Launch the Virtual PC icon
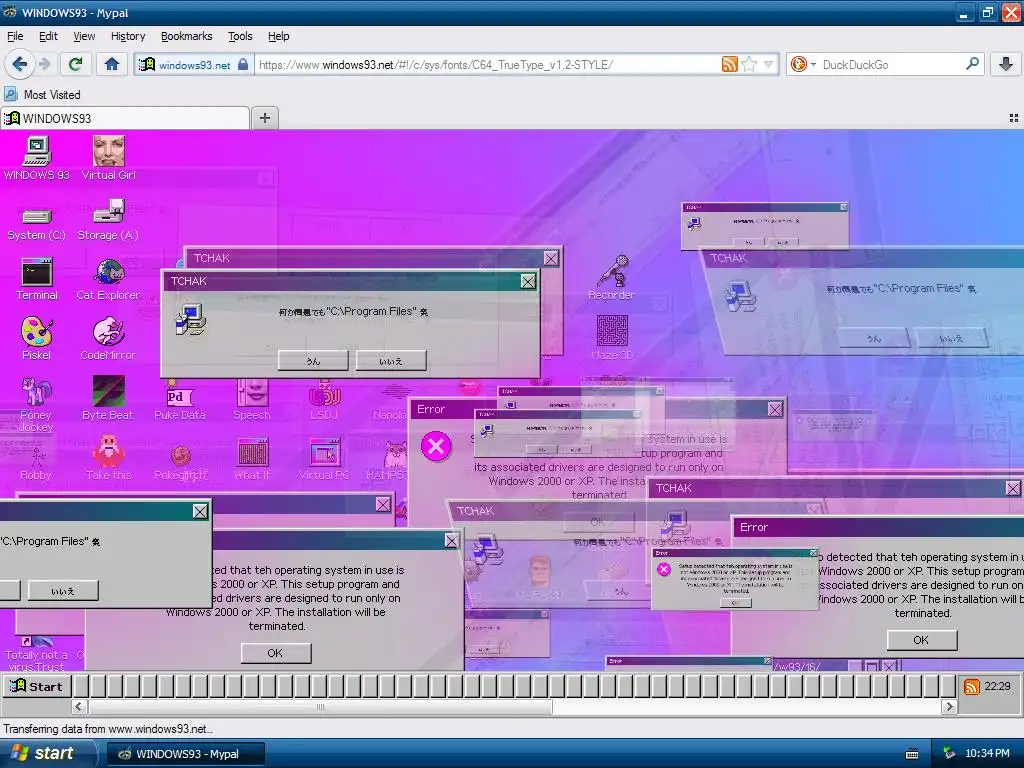Screen dimensions: 1024x768 pyautogui.click(x=324, y=459)
